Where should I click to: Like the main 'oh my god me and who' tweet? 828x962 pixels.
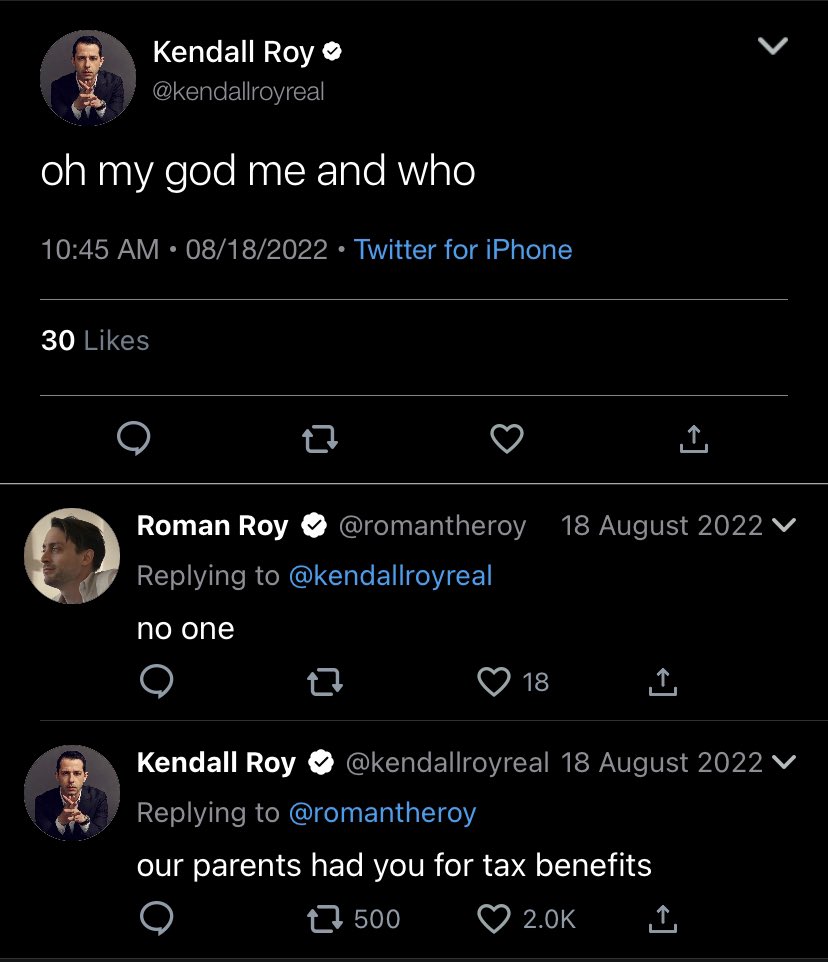pyautogui.click(x=507, y=438)
